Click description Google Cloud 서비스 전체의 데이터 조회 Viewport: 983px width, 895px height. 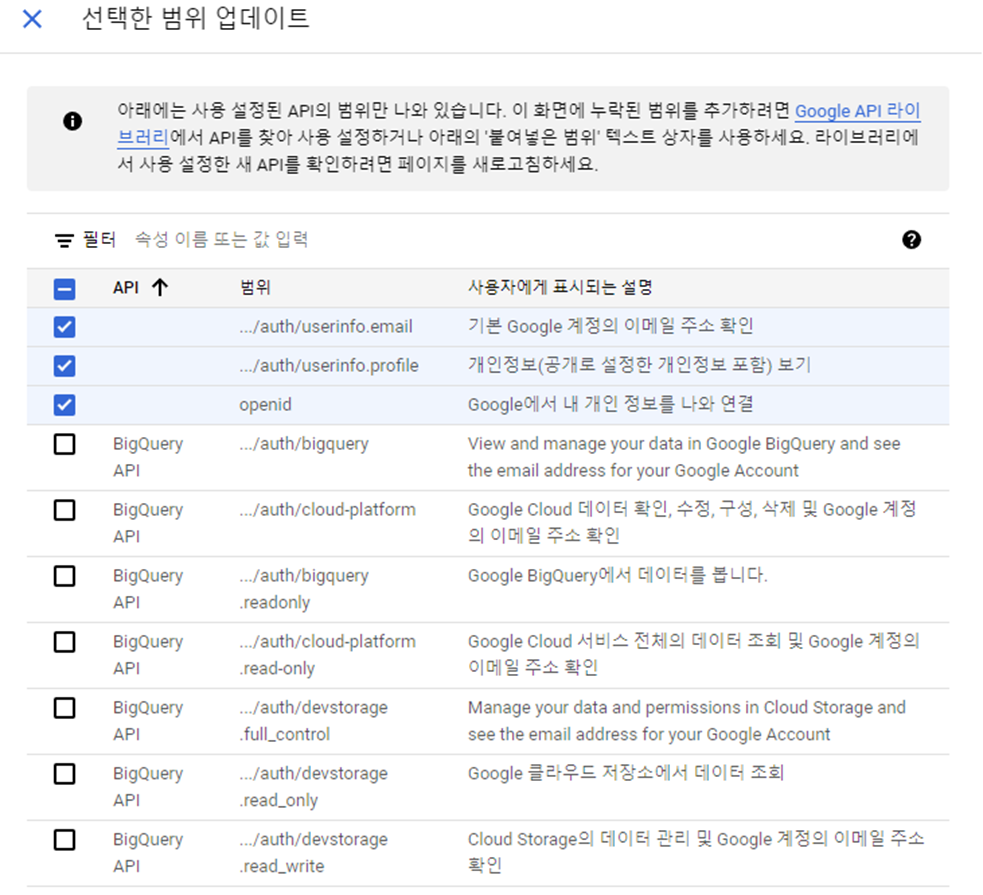coord(693,654)
